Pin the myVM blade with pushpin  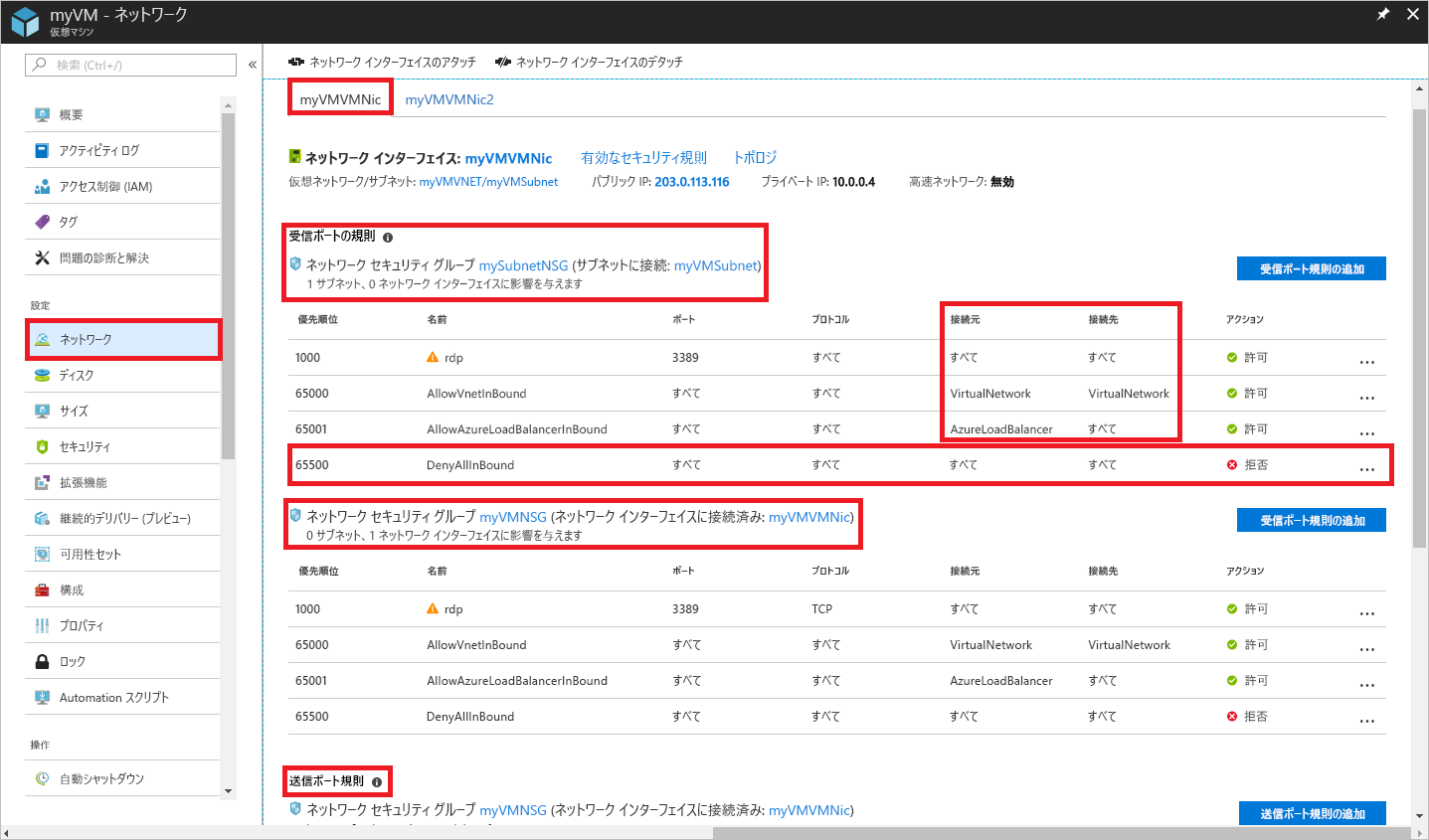click(1382, 14)
